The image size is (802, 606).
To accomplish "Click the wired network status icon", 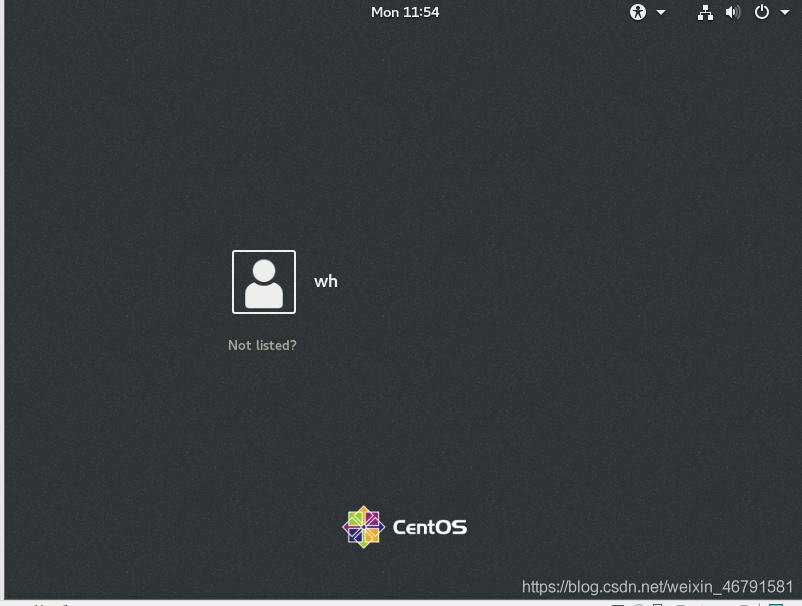I will click(x=705, y=12).
